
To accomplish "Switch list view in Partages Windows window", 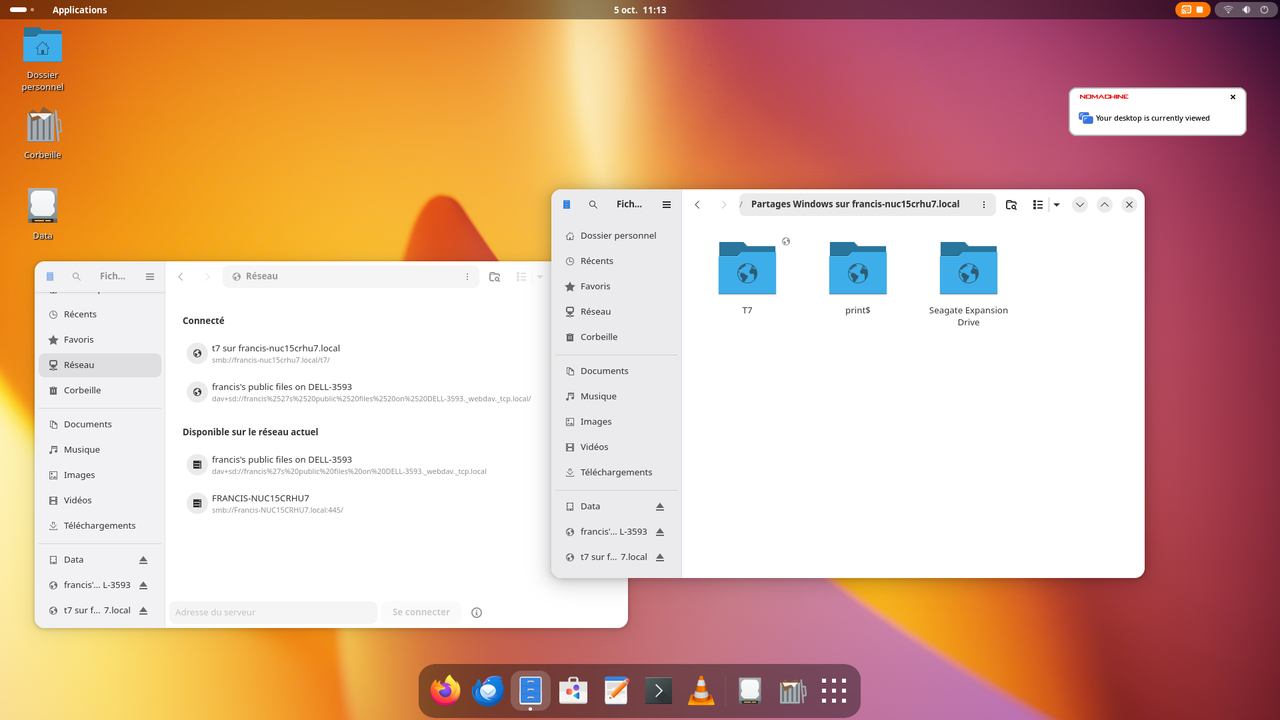I will click(1037, 204).
